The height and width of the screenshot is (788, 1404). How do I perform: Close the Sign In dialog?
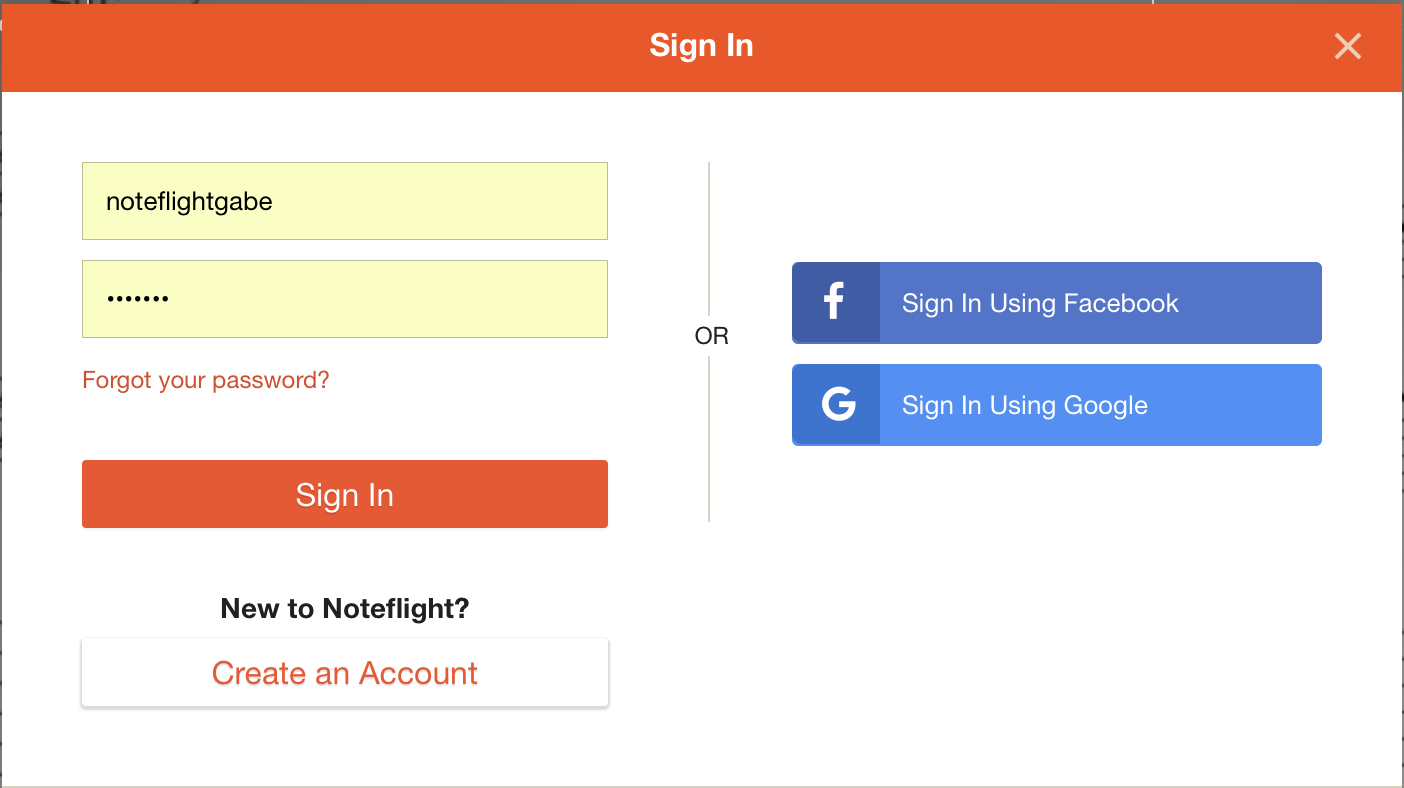coord(1347,46)
